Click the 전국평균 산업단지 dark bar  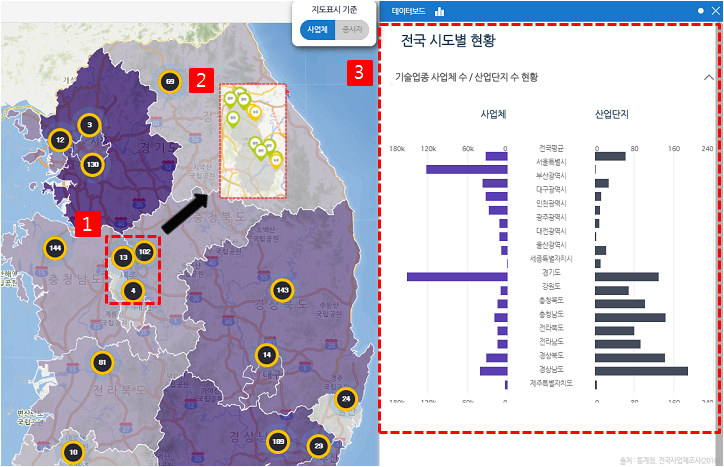click(x=610, y=156)
